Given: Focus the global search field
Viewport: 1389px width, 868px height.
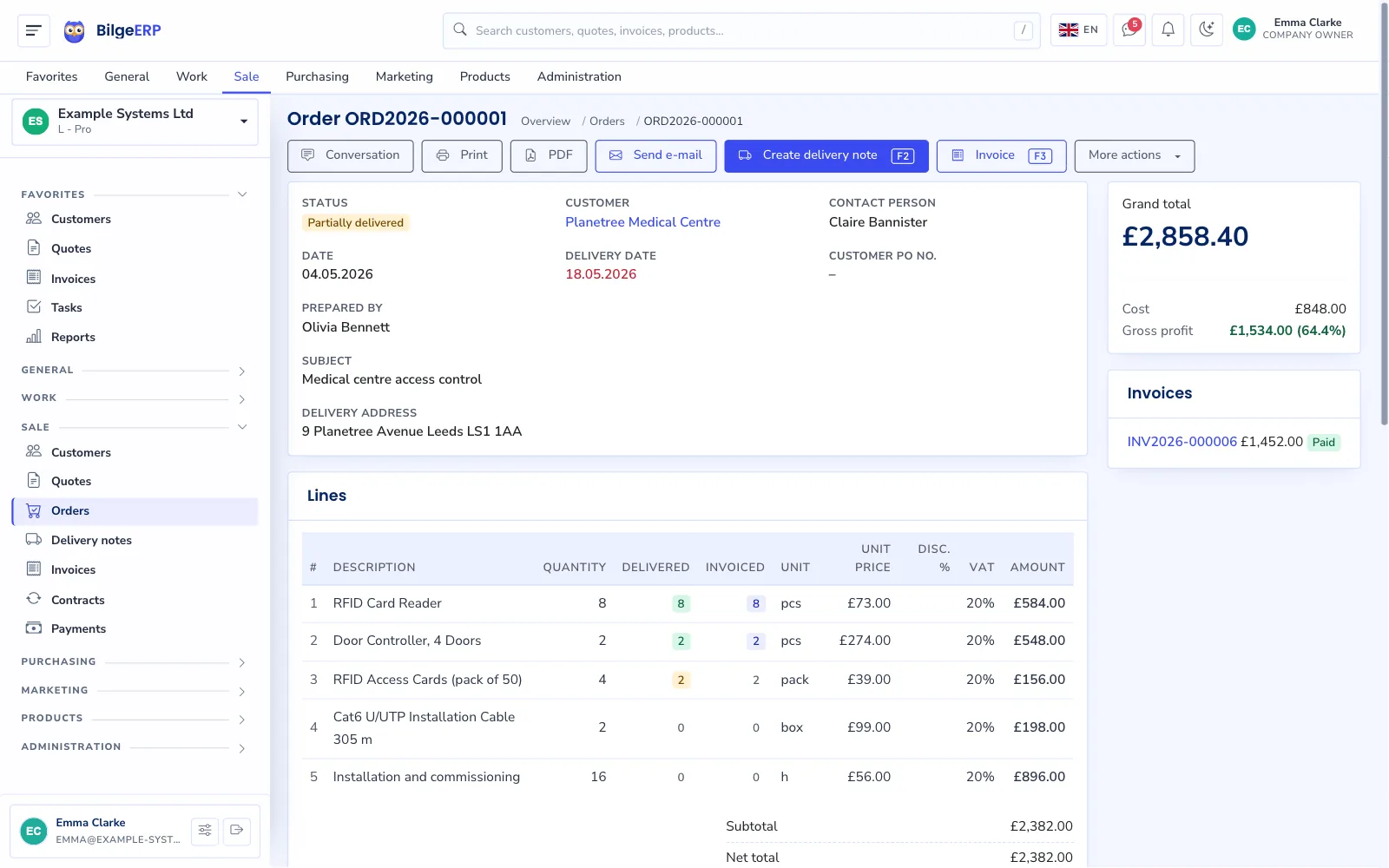Looking at the screenshot, I should [x=741, y=30].
